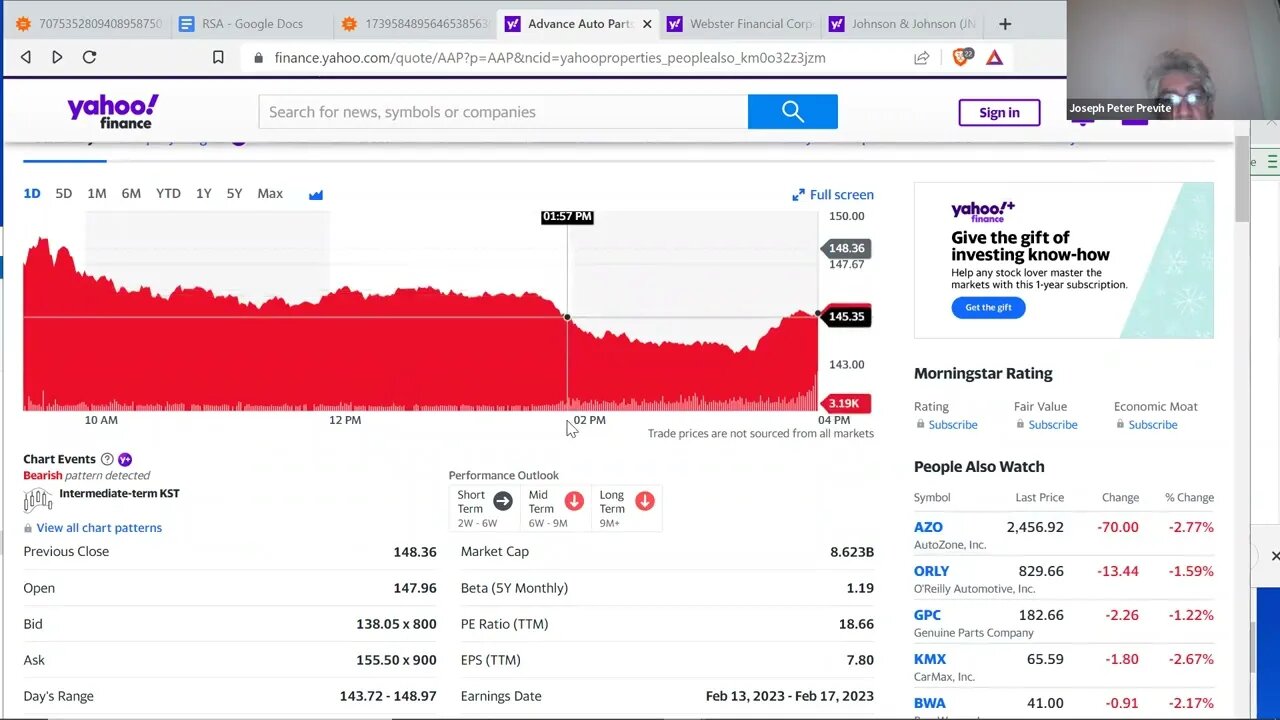Switch to the RSA - Google Docs tab
The width and height of the screenshot is (1280, 720).
tap(250, 24)
